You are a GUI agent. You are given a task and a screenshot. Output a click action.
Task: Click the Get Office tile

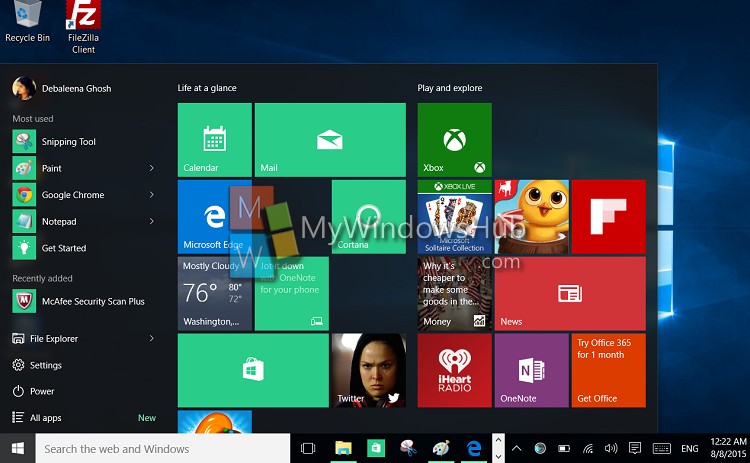click(x=608, y=371)
